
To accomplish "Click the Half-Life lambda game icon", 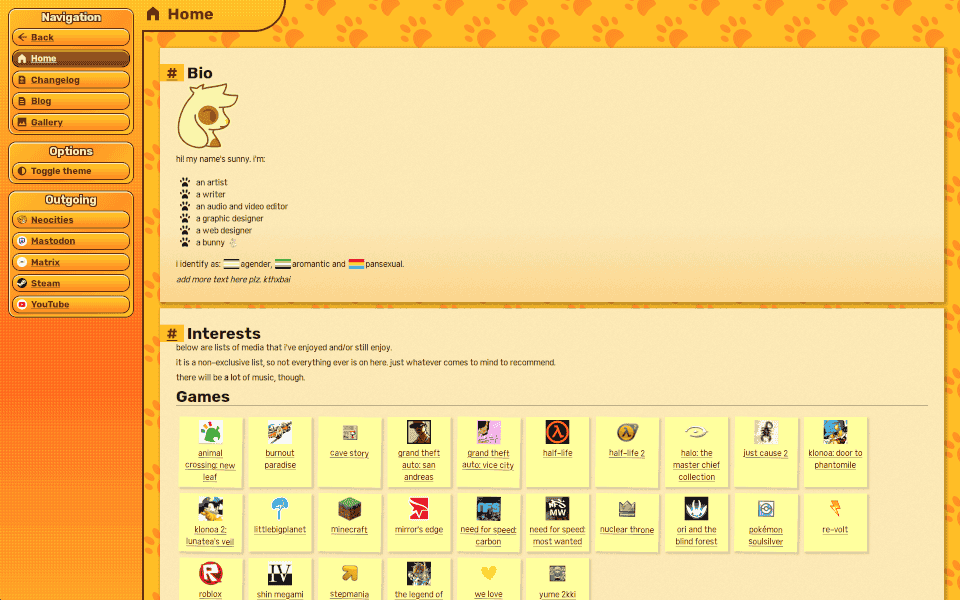I will coord(557,432).
